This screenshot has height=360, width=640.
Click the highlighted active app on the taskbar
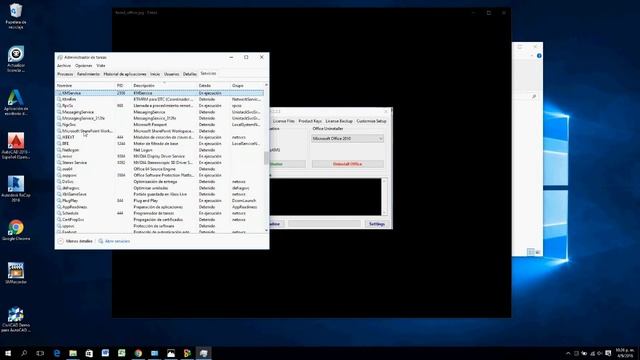click(x=204, y=353)
